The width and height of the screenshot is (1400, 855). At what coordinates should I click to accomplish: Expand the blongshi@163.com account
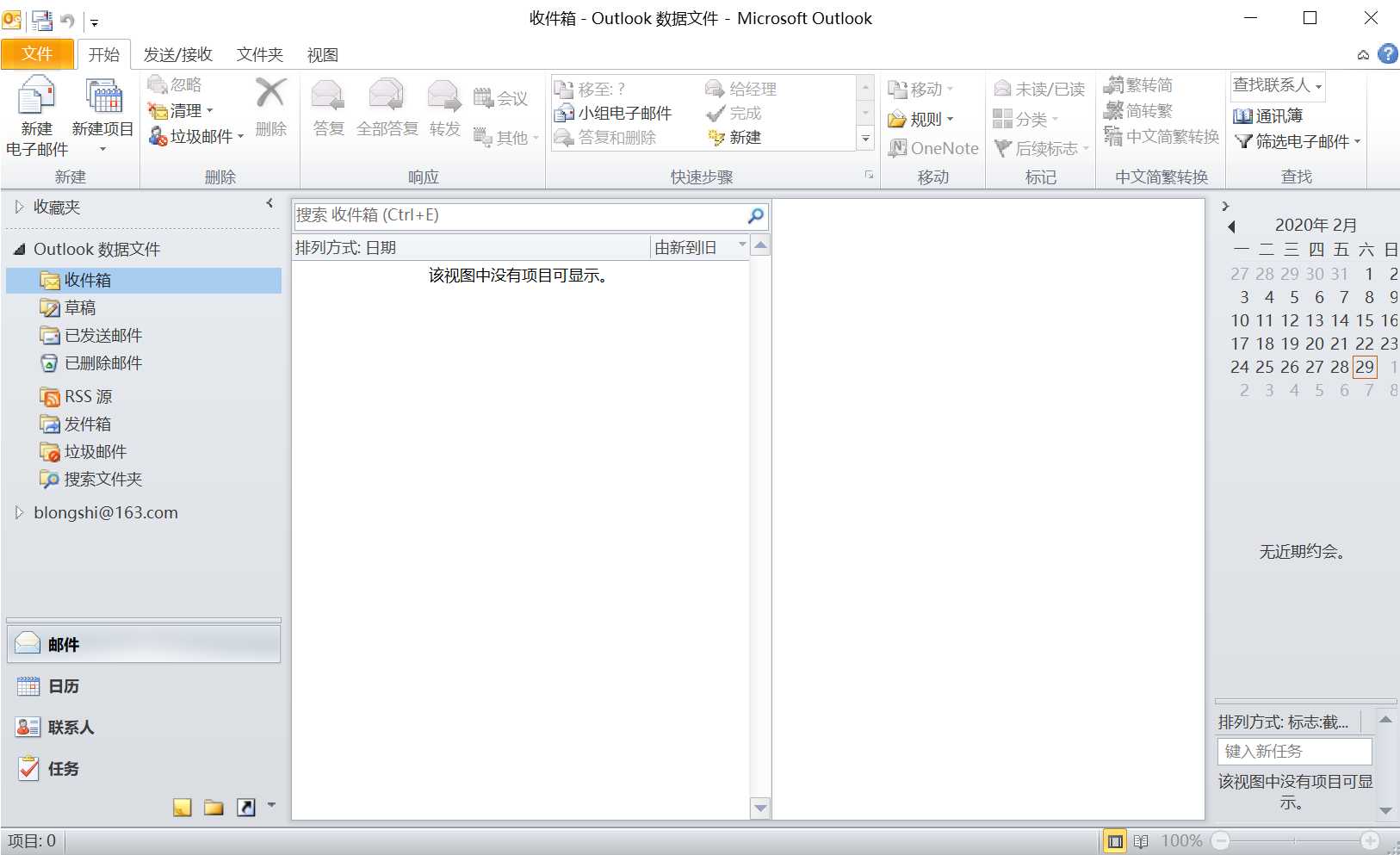(19, 512)
